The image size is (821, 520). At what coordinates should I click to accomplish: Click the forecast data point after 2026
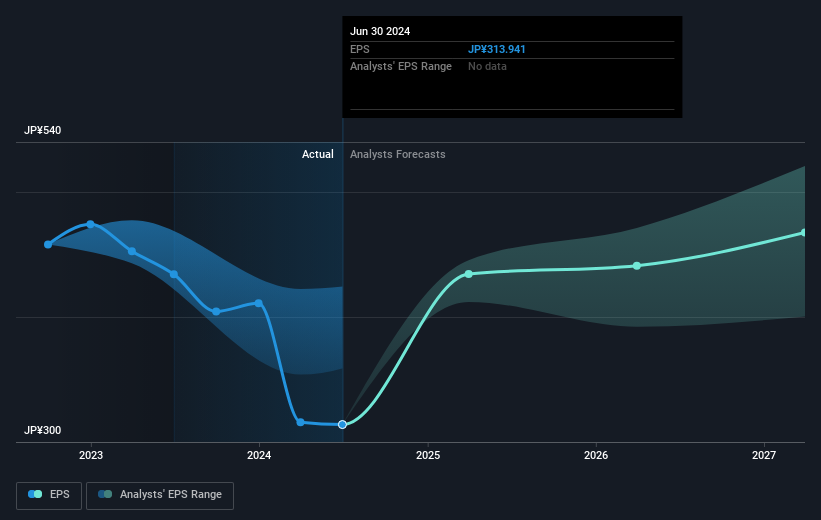coord(637,266)
